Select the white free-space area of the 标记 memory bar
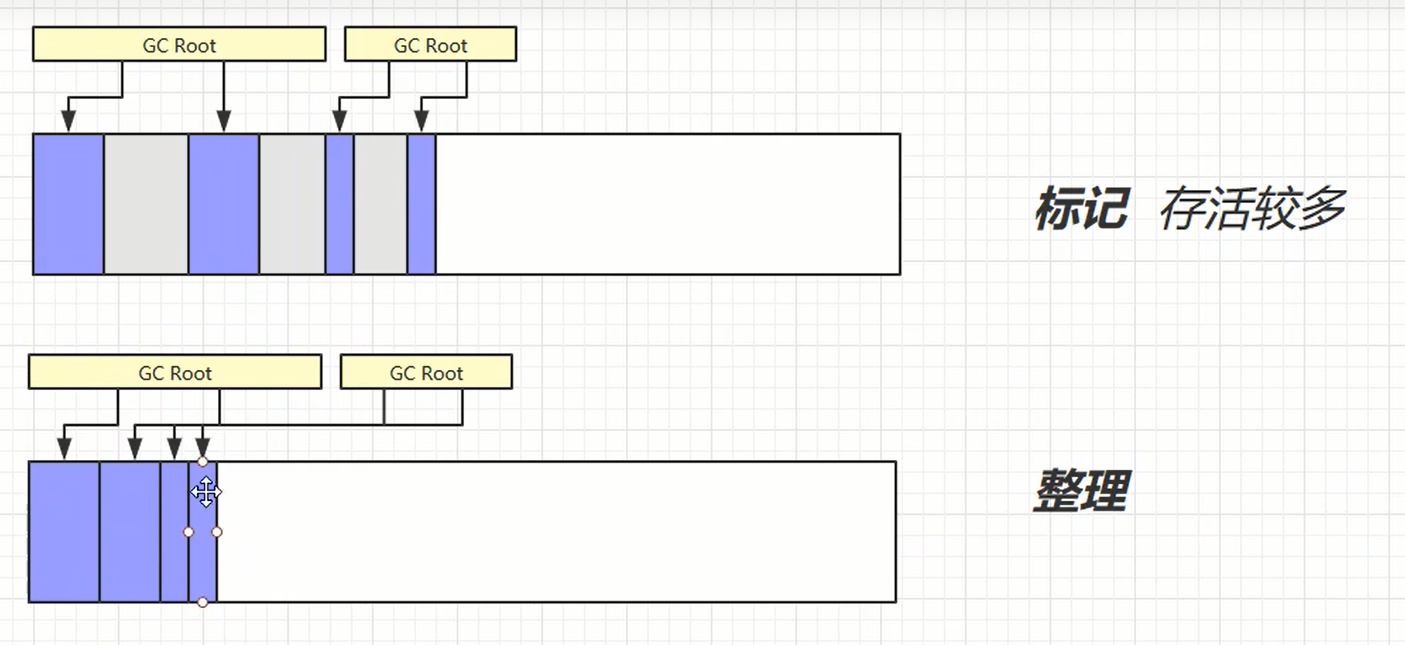This screenshot has width=1405, height=645. [x=668, y=204]
